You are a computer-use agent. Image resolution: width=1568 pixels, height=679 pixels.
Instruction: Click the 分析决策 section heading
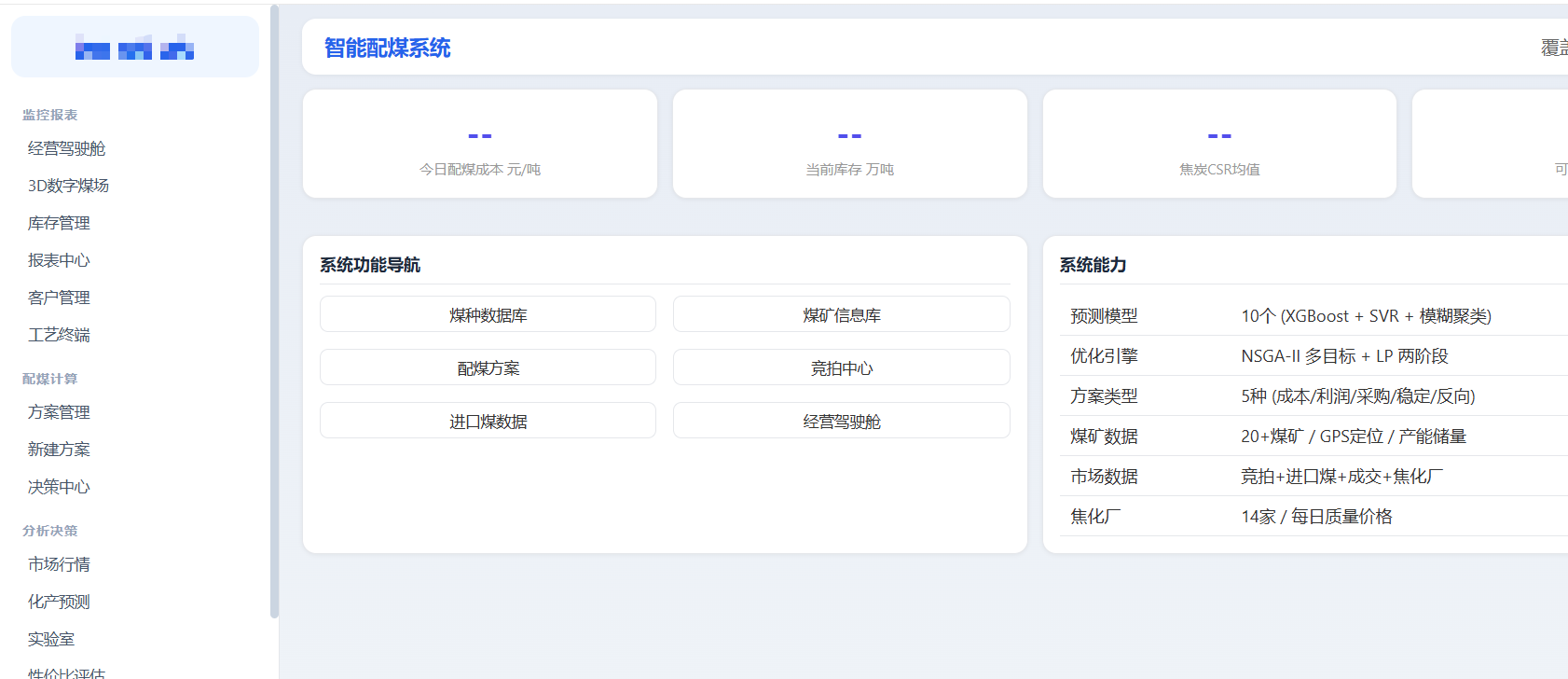(x=50, y=531)
